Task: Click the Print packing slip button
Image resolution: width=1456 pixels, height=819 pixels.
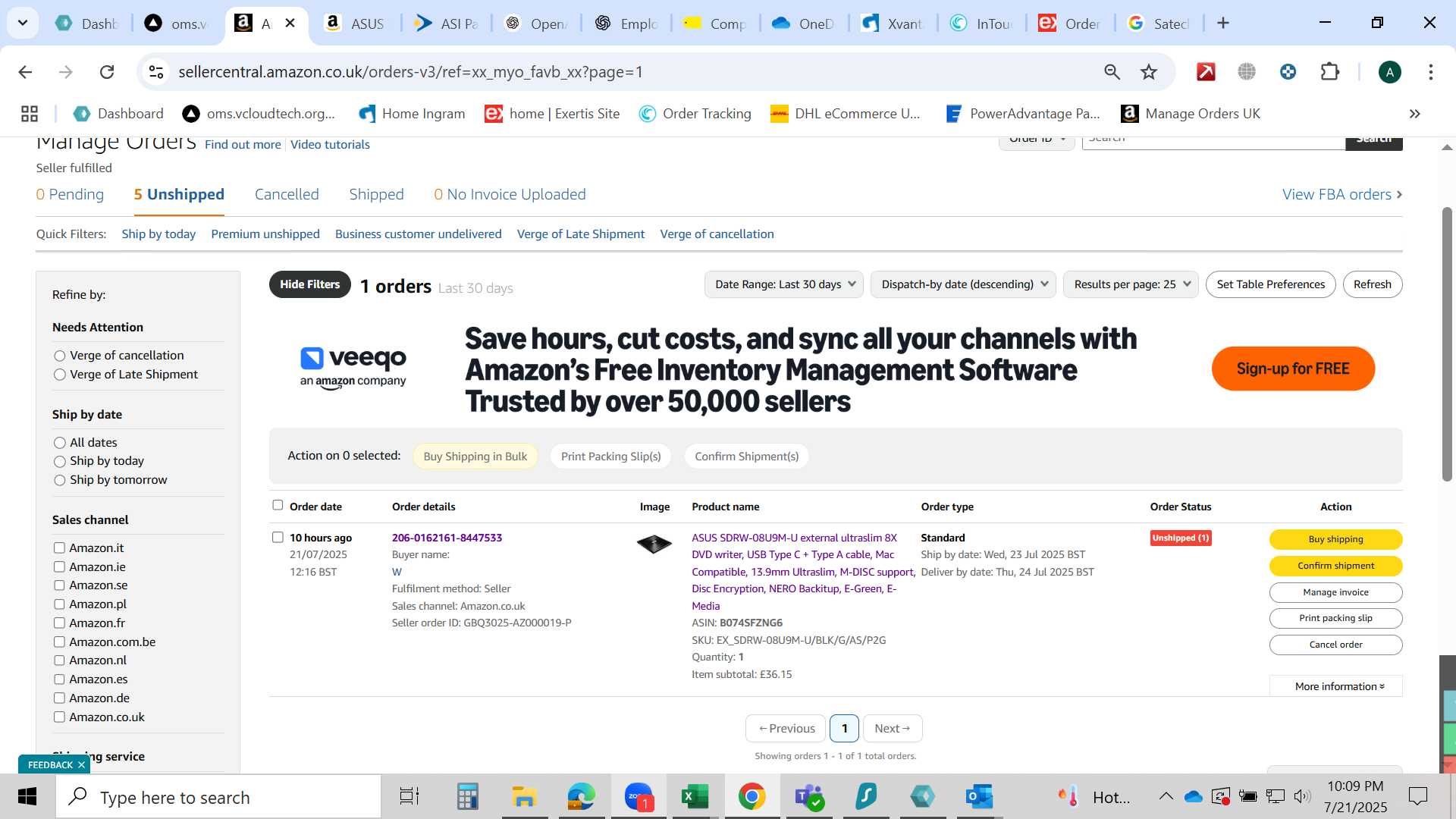Action: [1335, 618]
